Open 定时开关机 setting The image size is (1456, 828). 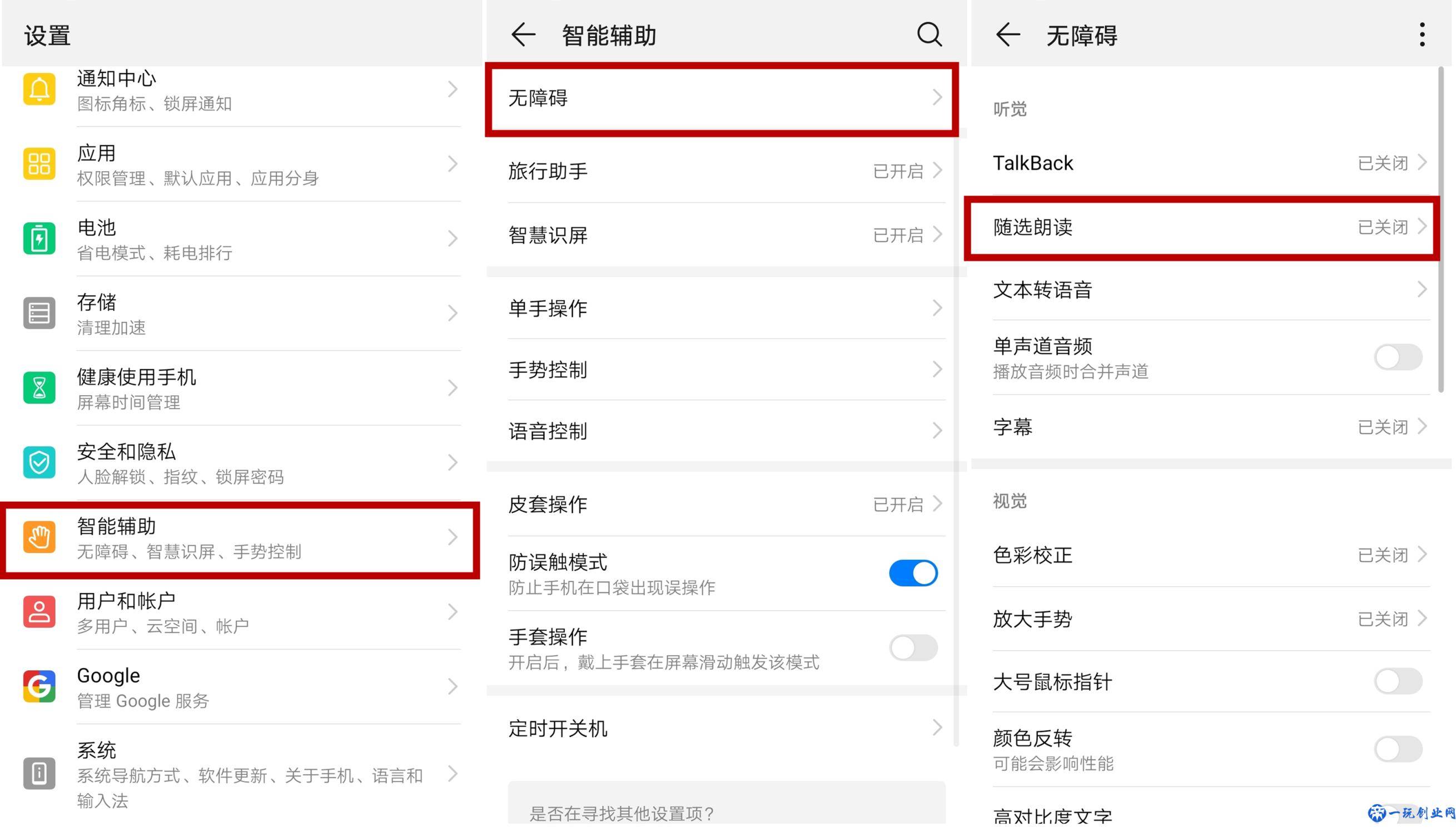coord(726,728)
